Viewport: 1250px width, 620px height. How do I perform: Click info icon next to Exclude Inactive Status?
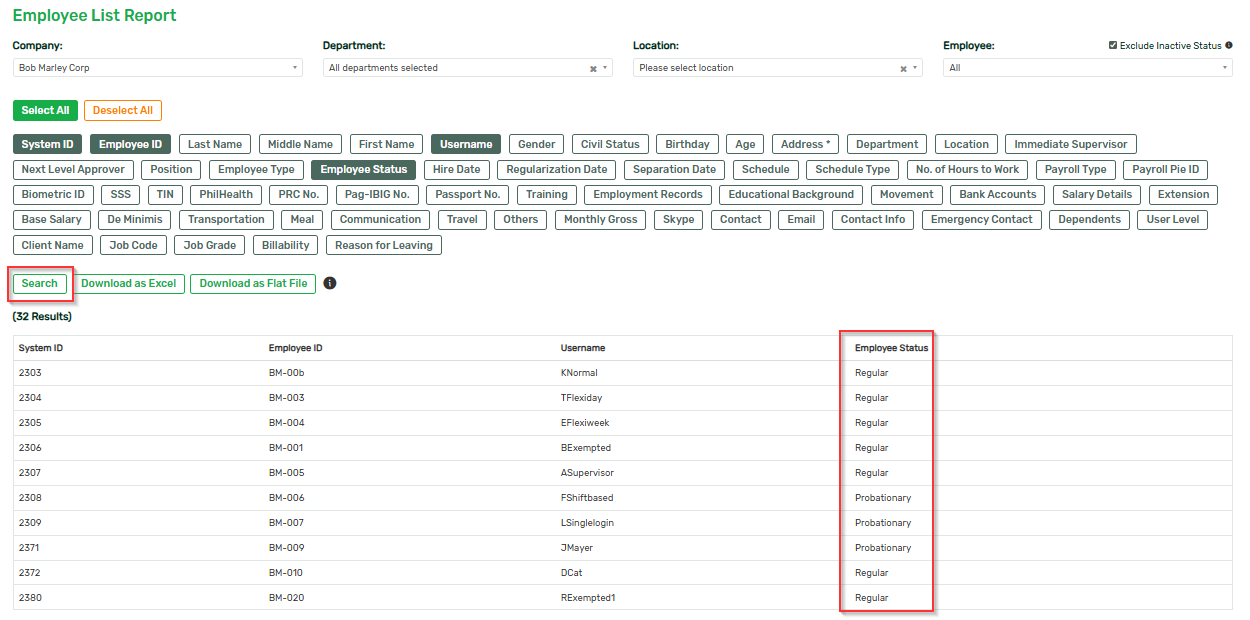tap(1229, 45)
